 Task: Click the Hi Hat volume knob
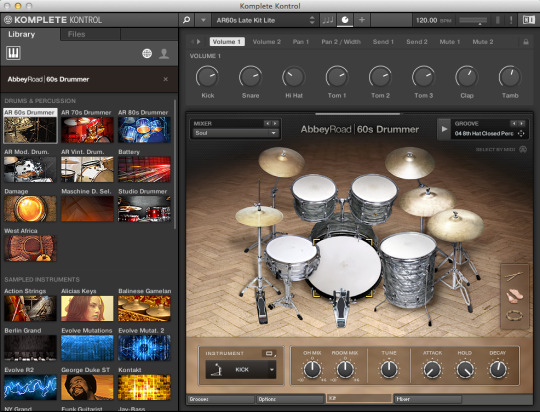pos(294,76)
